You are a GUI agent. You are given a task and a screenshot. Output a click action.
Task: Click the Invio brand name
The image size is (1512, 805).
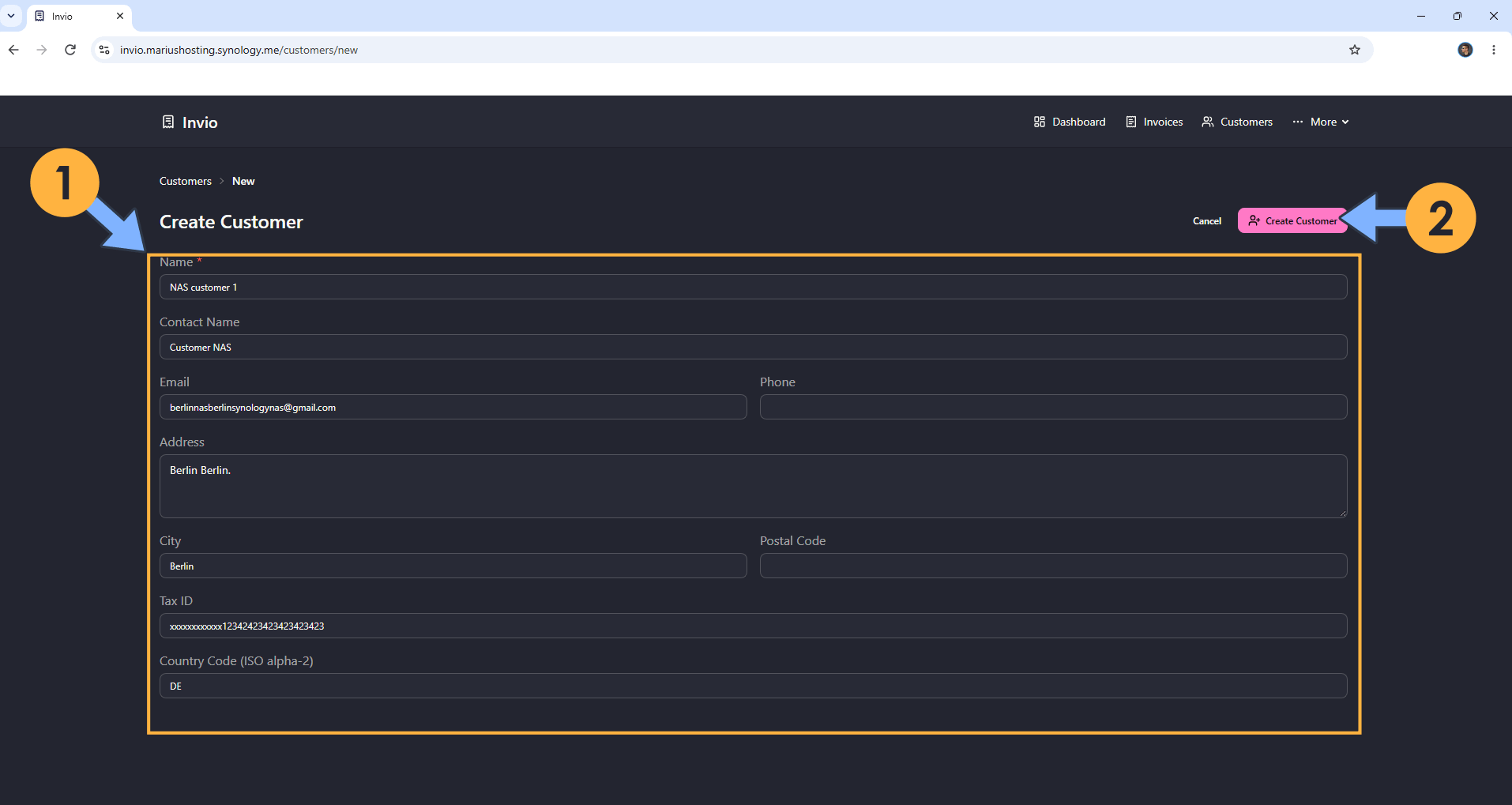point(200,122)
